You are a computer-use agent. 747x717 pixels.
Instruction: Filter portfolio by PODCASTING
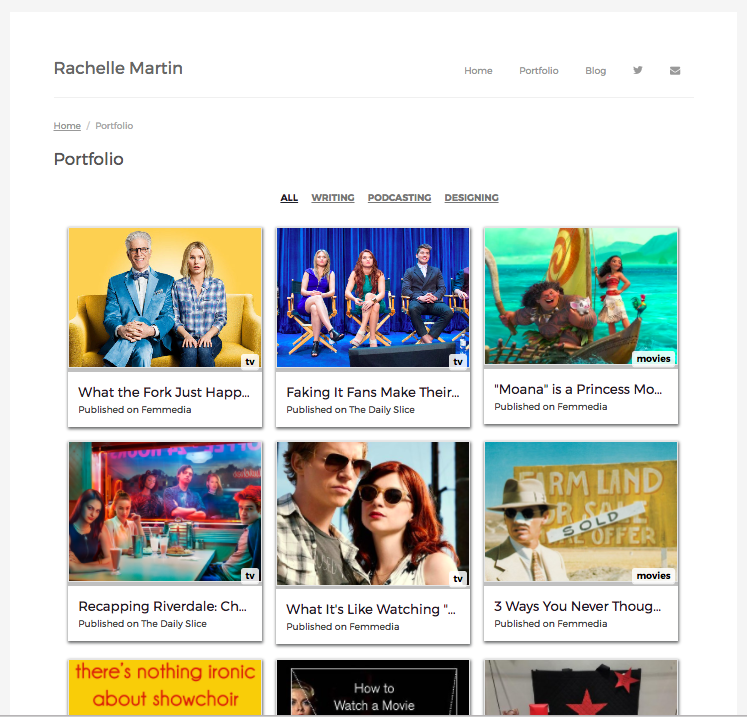399,198
